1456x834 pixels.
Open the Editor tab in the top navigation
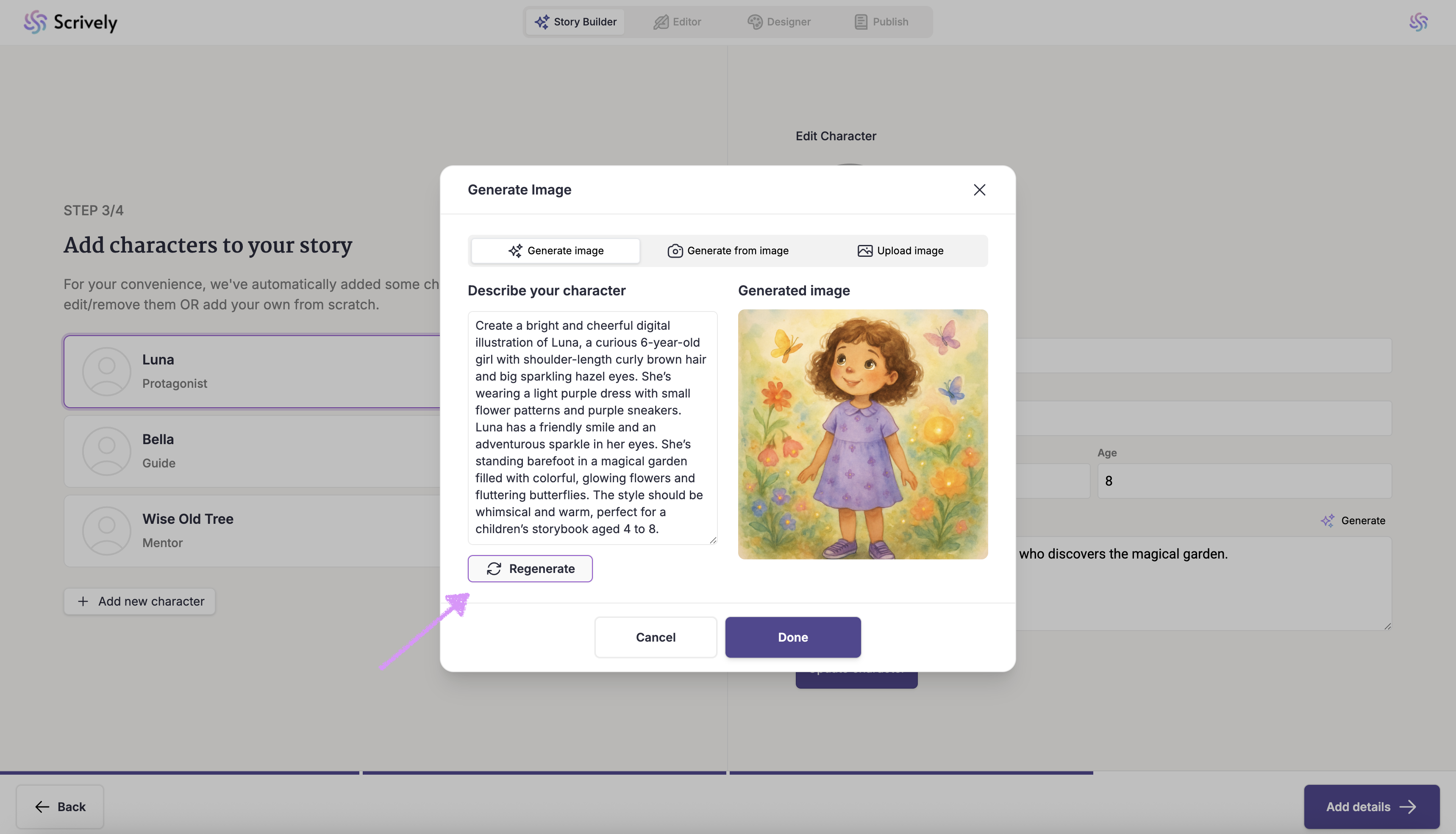[677, 22]
